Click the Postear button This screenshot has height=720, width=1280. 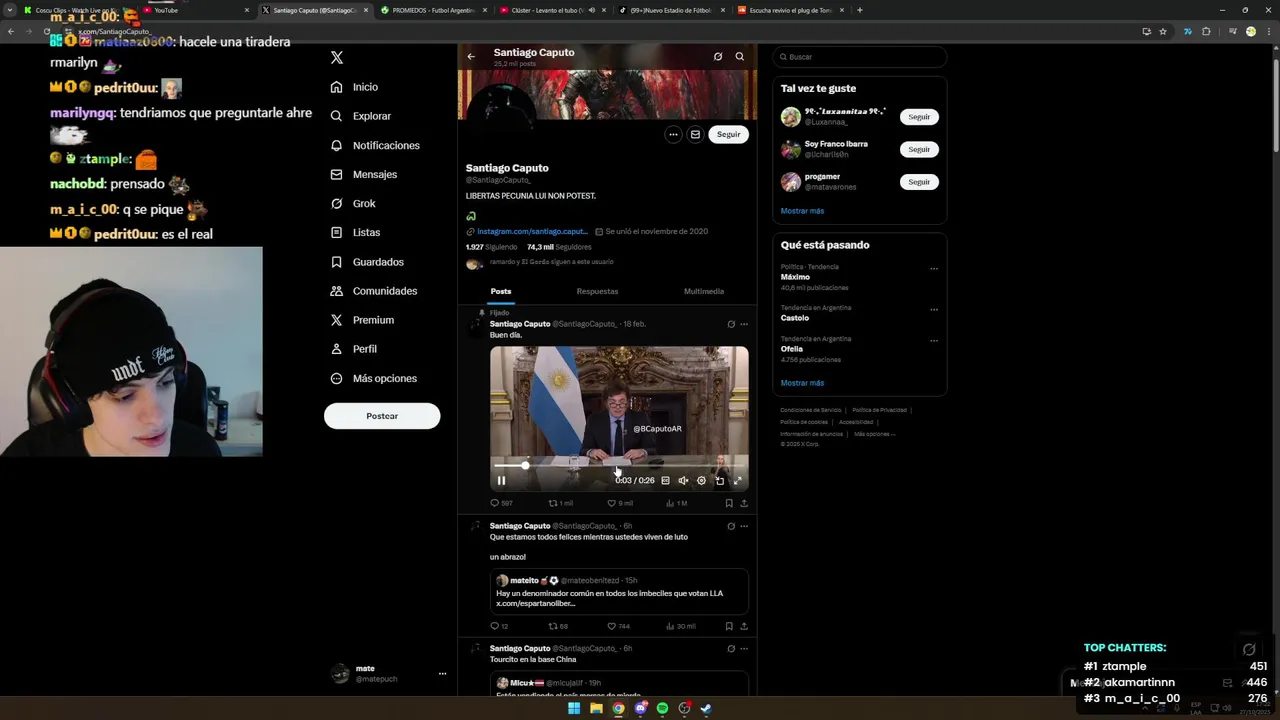[x=382, y=416]
